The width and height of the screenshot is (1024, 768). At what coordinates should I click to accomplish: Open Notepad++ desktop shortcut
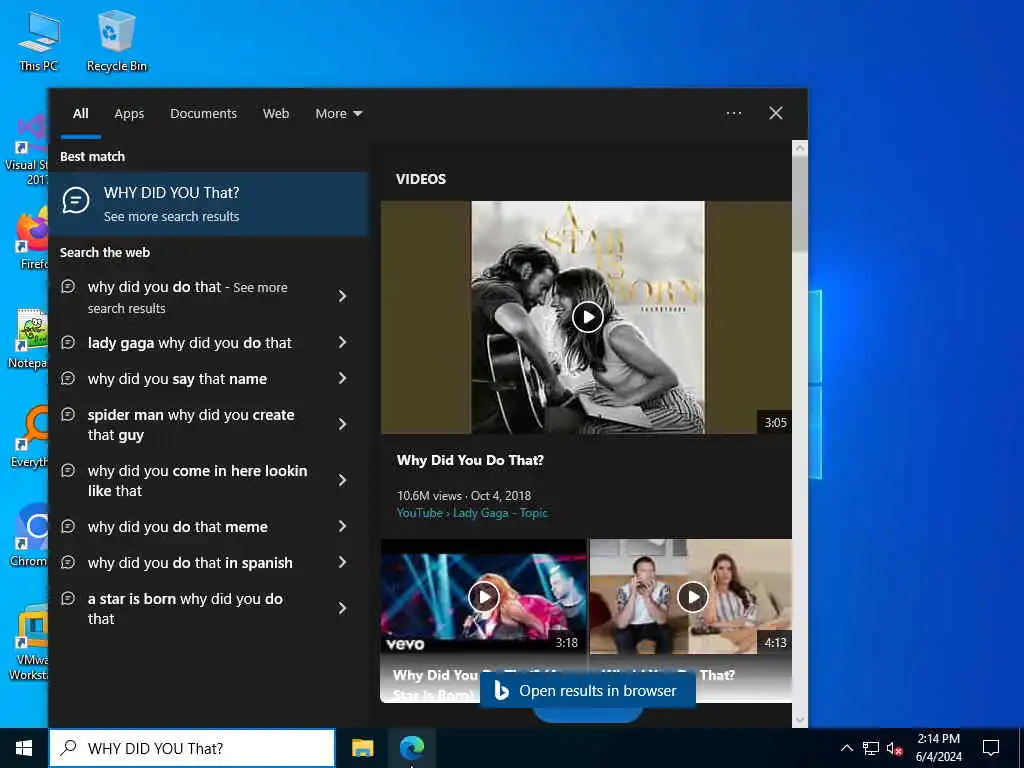pos(29,340)
